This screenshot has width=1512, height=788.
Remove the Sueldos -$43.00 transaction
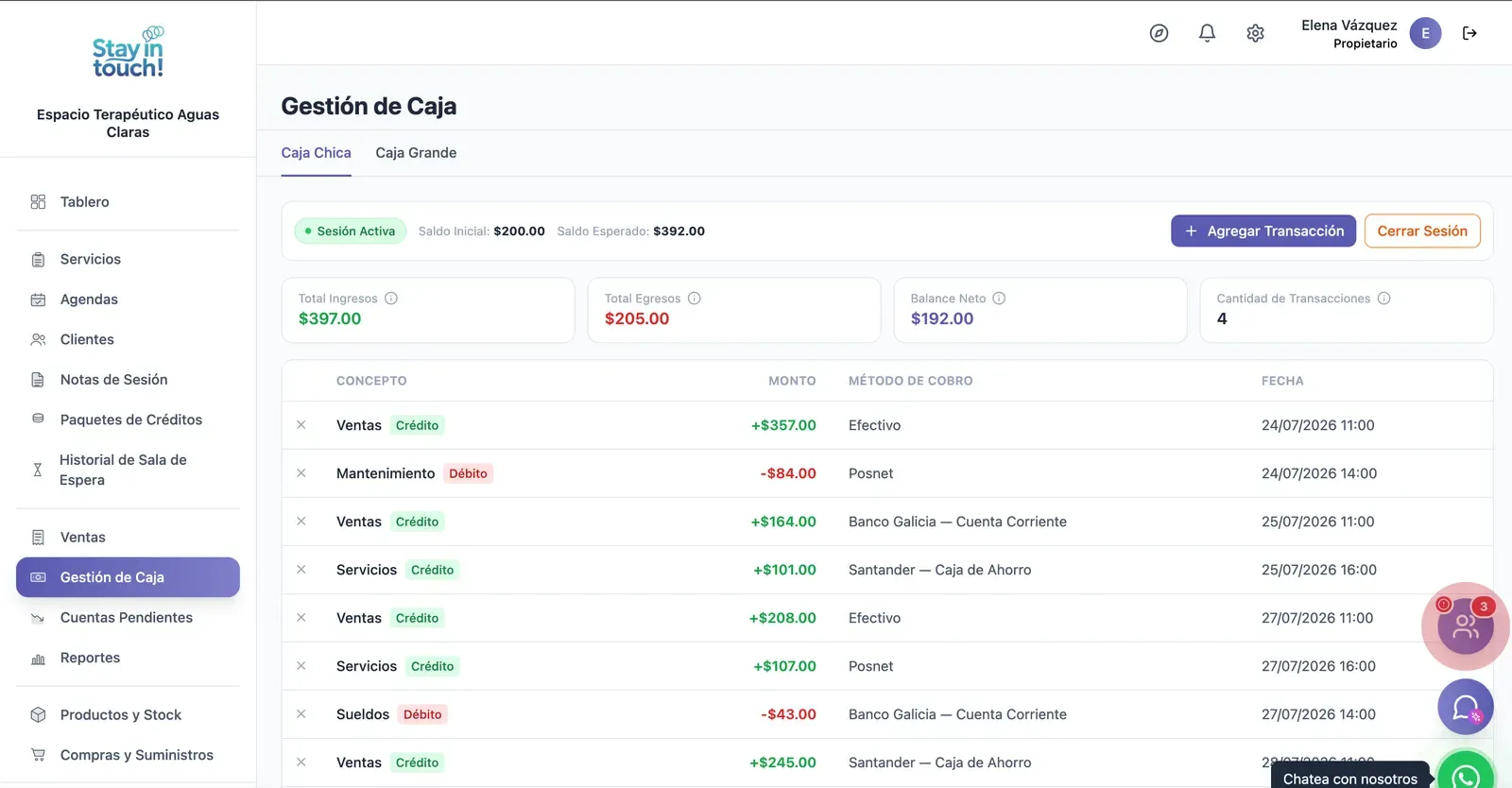[301, 714]
